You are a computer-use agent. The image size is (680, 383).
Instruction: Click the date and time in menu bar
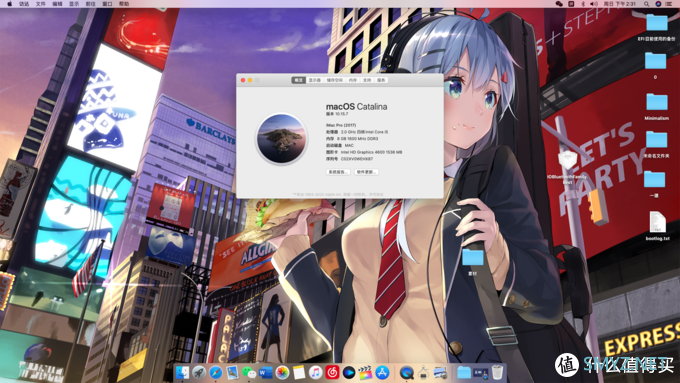(x=620, y=3)
